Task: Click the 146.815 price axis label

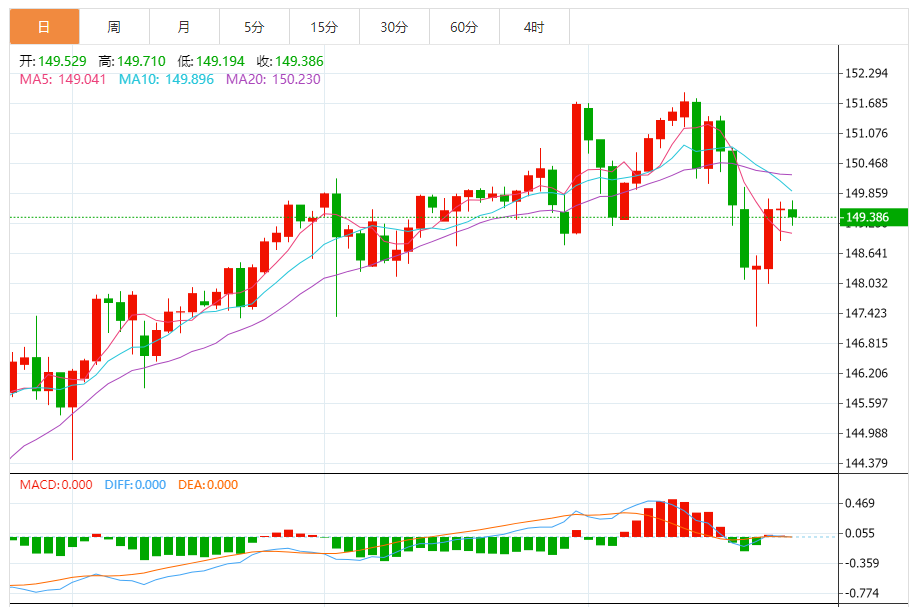Action: [x=866, y=343]
